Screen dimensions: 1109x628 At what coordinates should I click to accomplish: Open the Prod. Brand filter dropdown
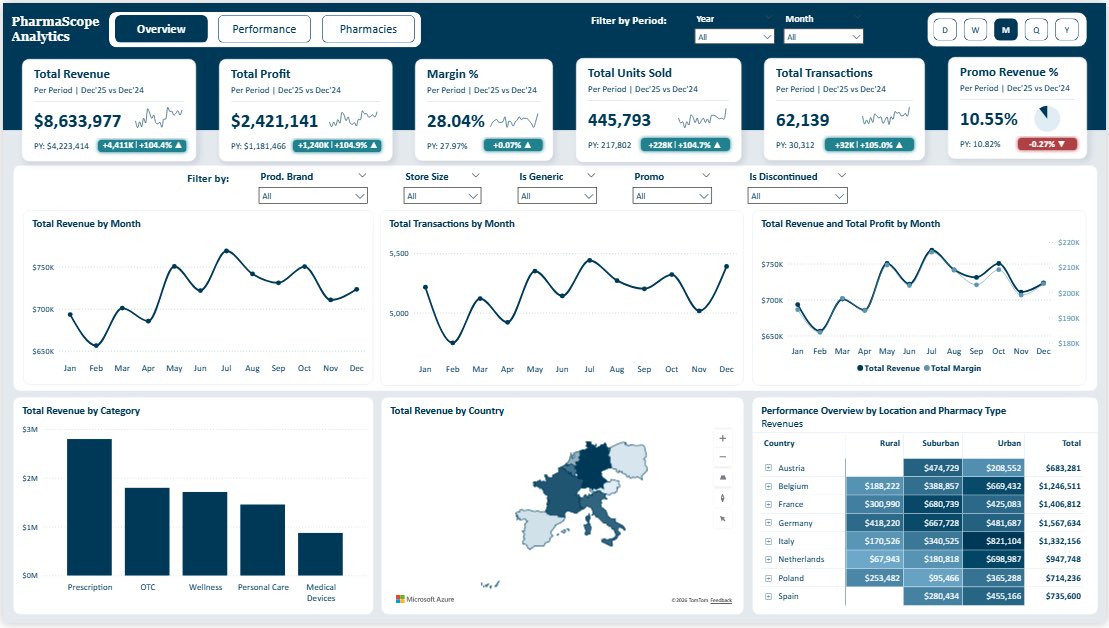pyautogui.click(x=313, y=196)
